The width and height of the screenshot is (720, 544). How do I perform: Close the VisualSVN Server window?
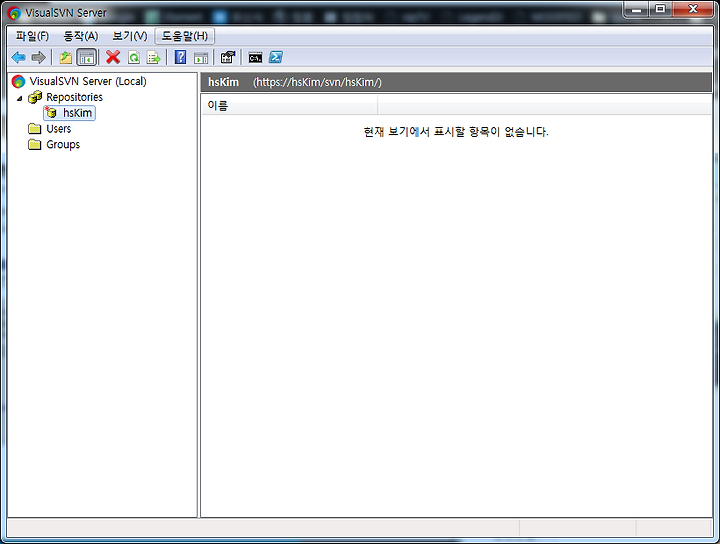[x=693, y=9]
